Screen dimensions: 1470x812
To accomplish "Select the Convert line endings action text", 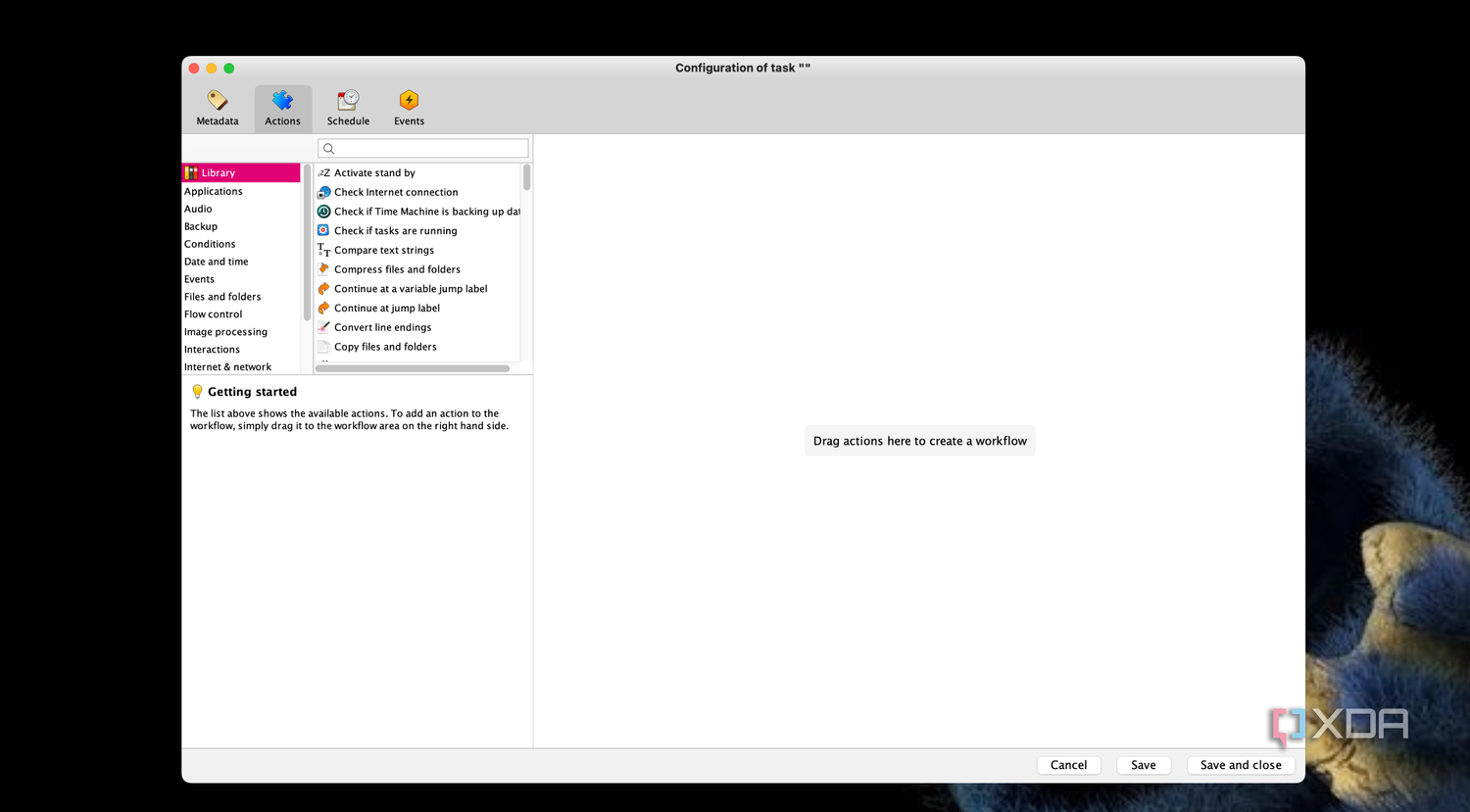I will pyautogui.click(x=382, y=327).
